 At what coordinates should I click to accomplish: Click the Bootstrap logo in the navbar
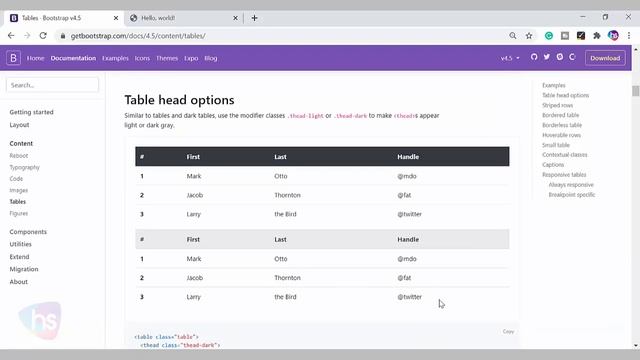coord(13,58)
